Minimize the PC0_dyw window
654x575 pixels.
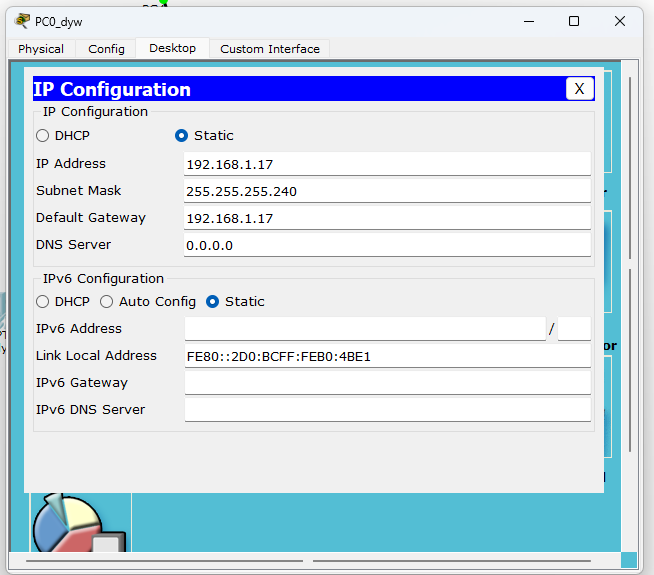(529, 21)
